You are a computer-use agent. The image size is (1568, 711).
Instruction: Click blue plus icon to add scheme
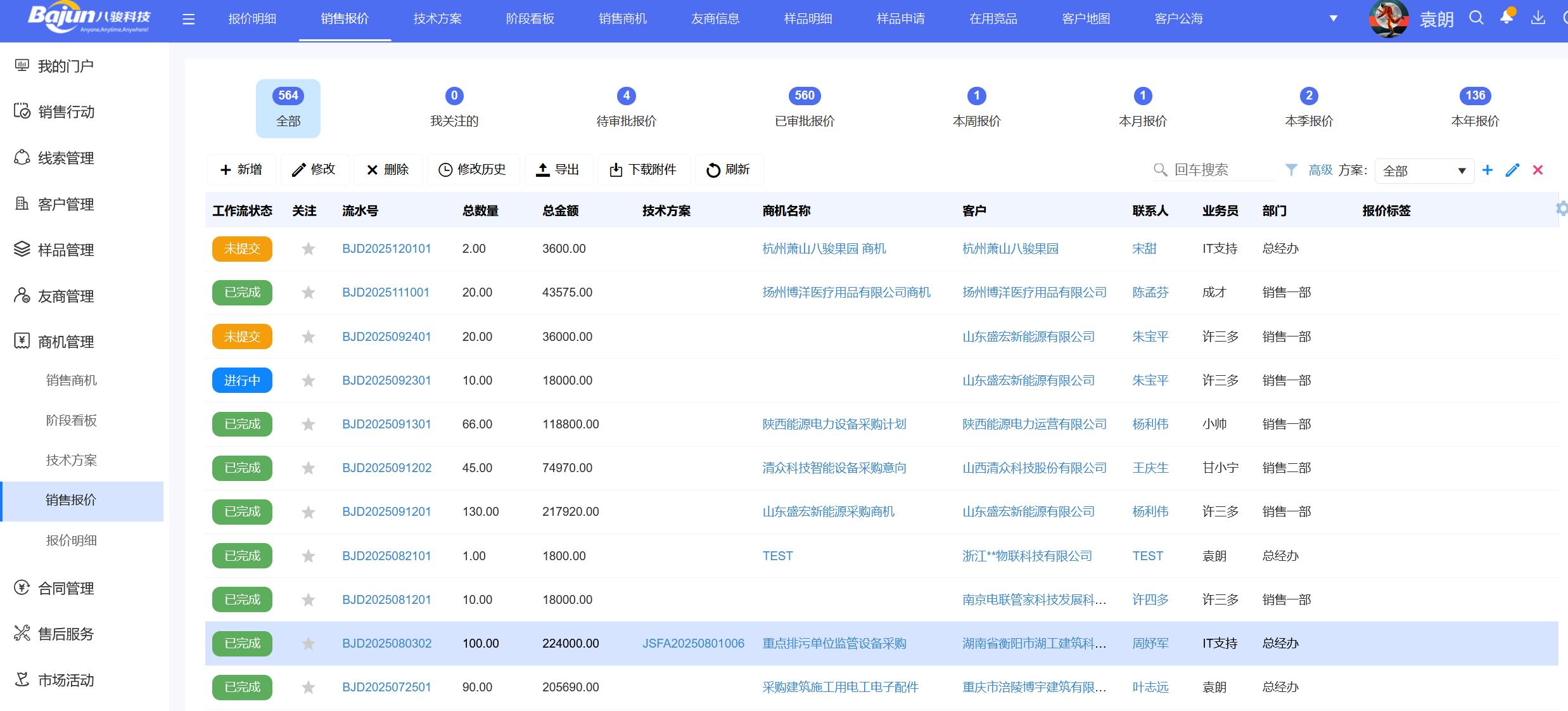[1488, 170]
